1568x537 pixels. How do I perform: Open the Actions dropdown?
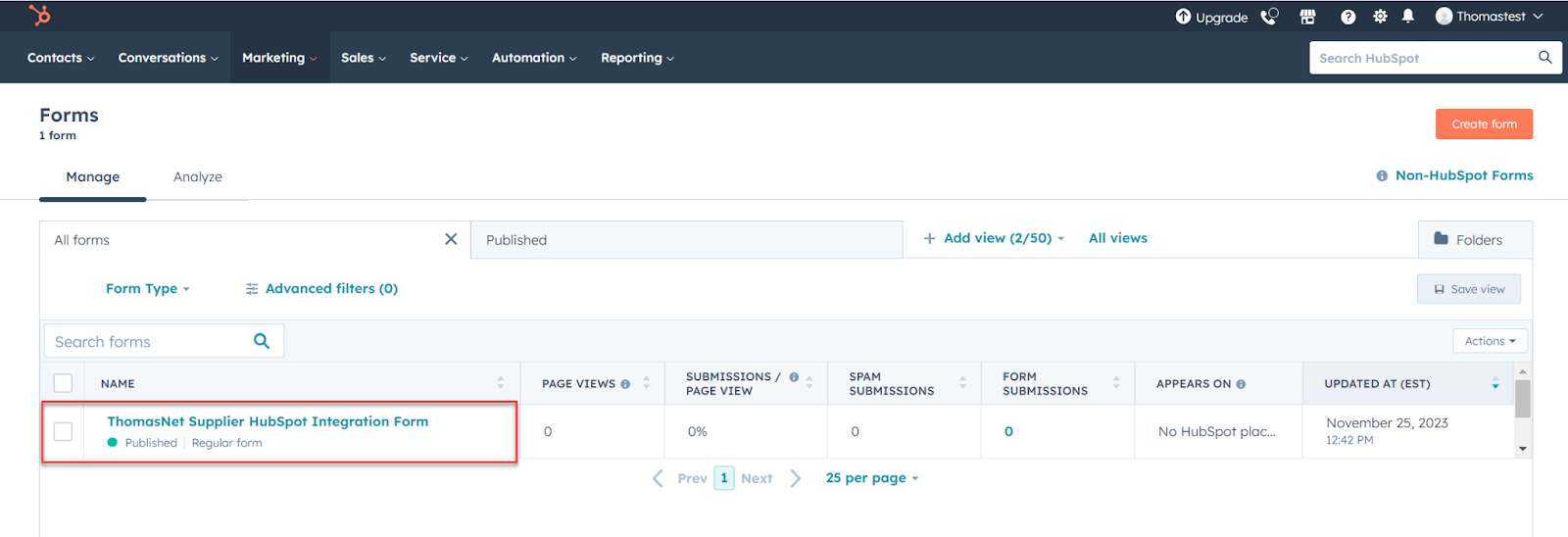pyautogui.click(x=1490, y=341)
